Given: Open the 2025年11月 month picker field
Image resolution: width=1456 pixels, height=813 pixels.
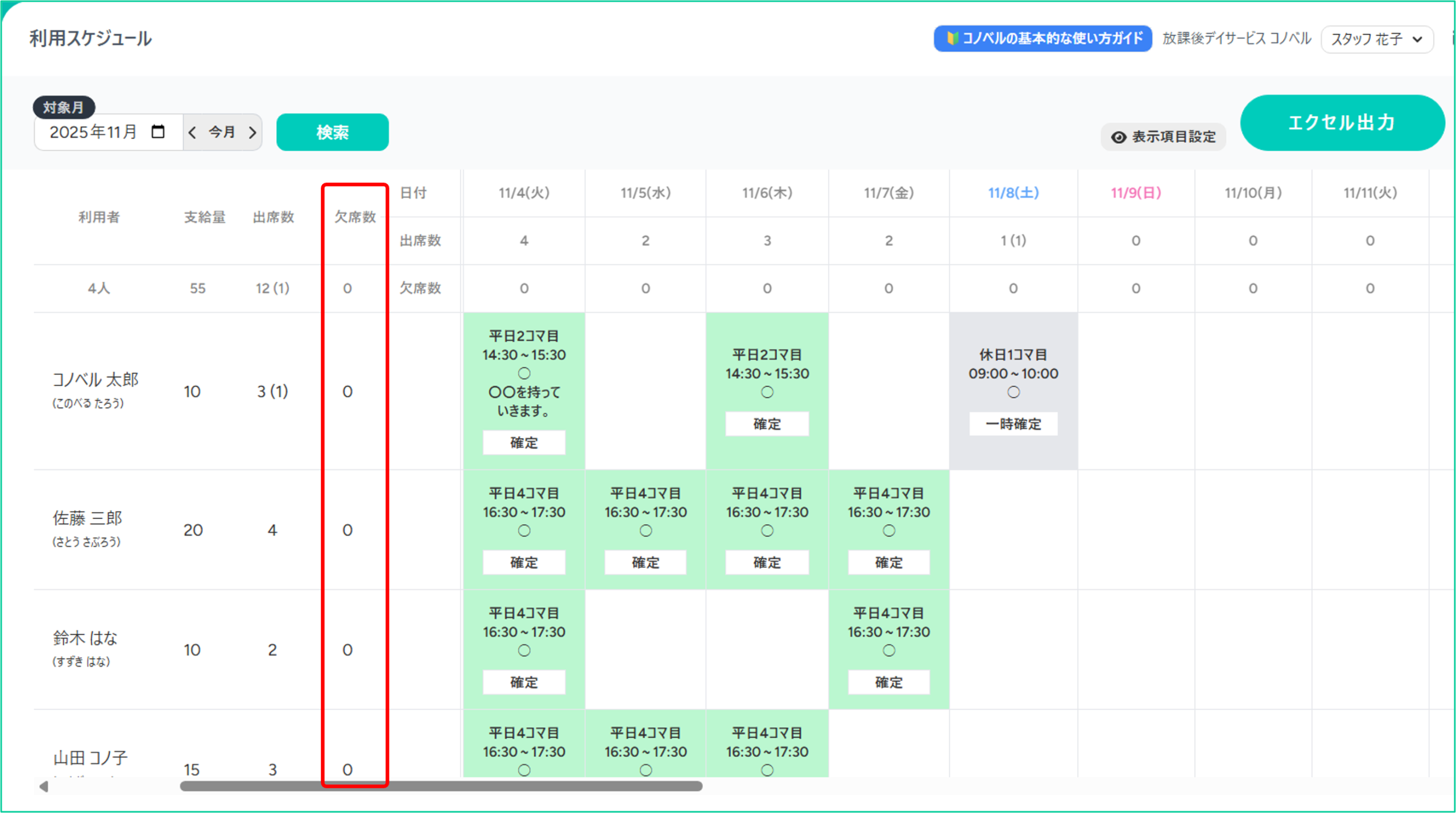Looking at the screenshot, I should tap(94, 132).
